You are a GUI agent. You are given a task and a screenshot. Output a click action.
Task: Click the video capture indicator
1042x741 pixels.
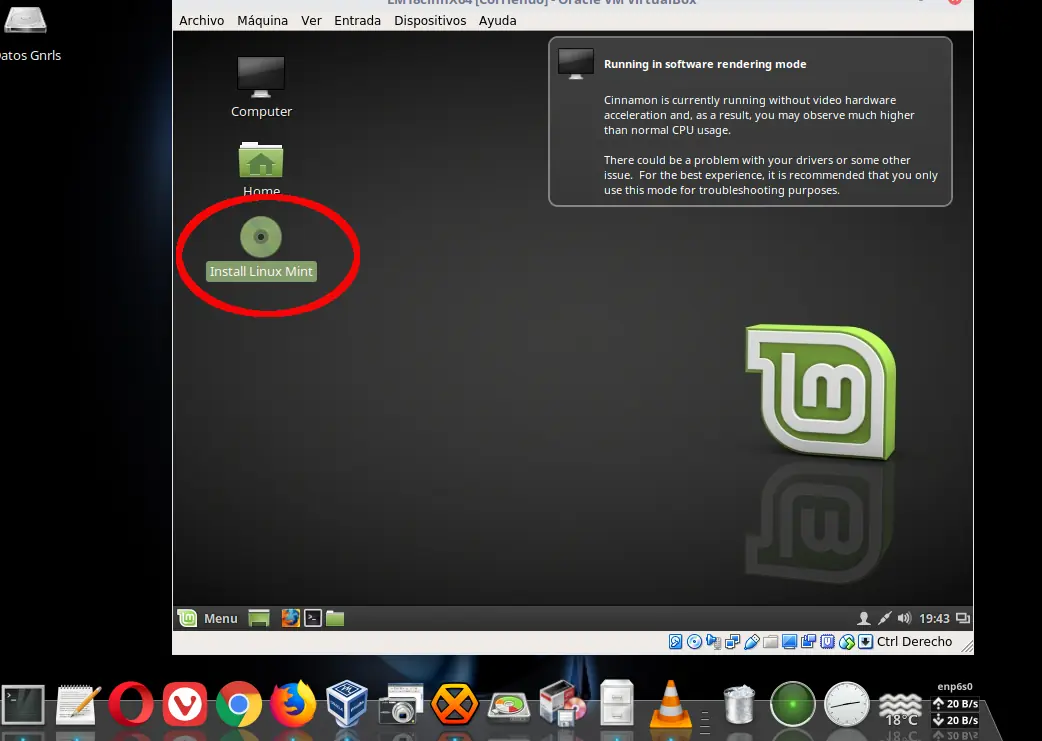(809, 642)
